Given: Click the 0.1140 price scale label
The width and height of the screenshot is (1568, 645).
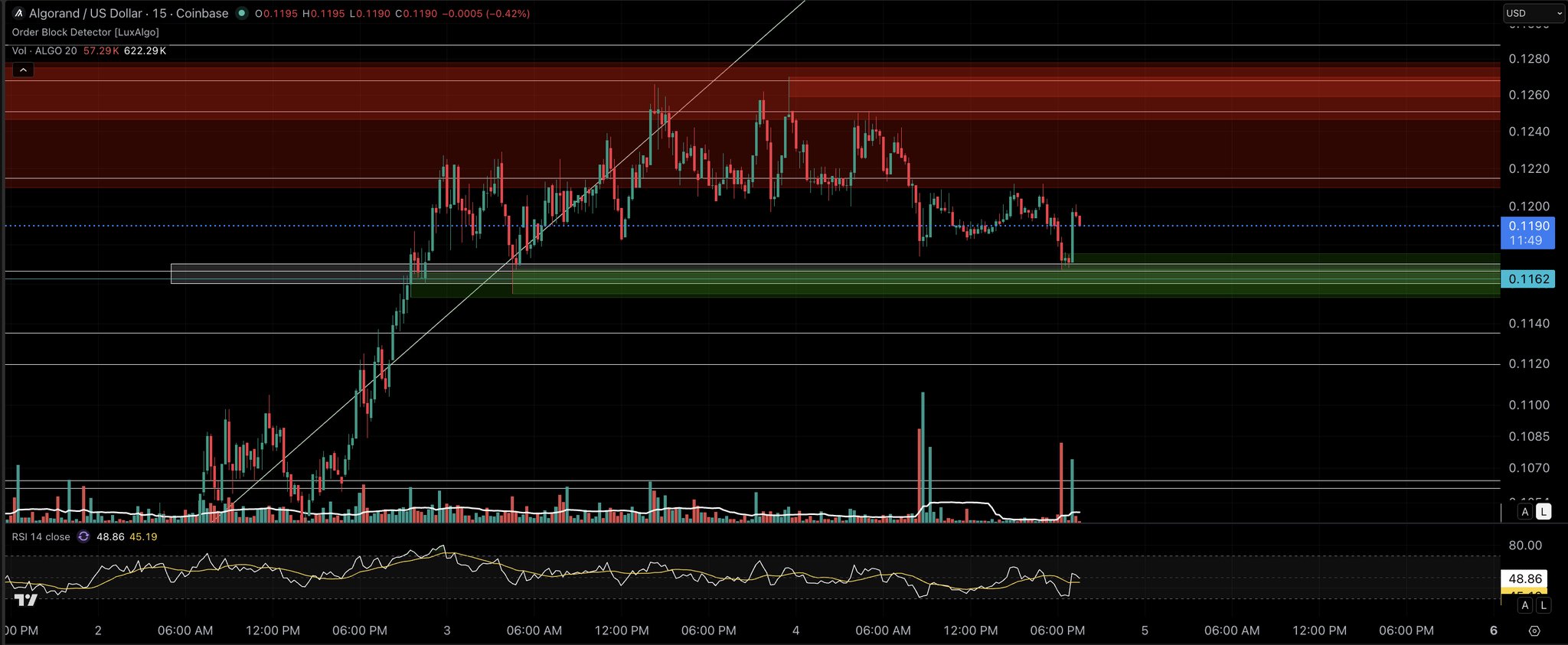Looking at the screenshot, I should click(1529, 324).
